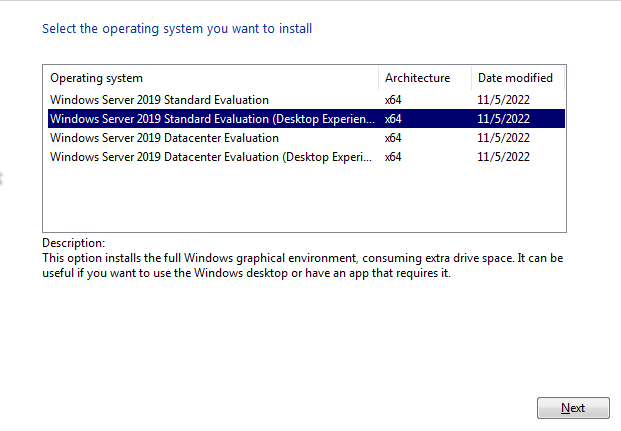Click x64 cell in the highlighted row
The image size is (621, 431).
[x=393, y=119]
